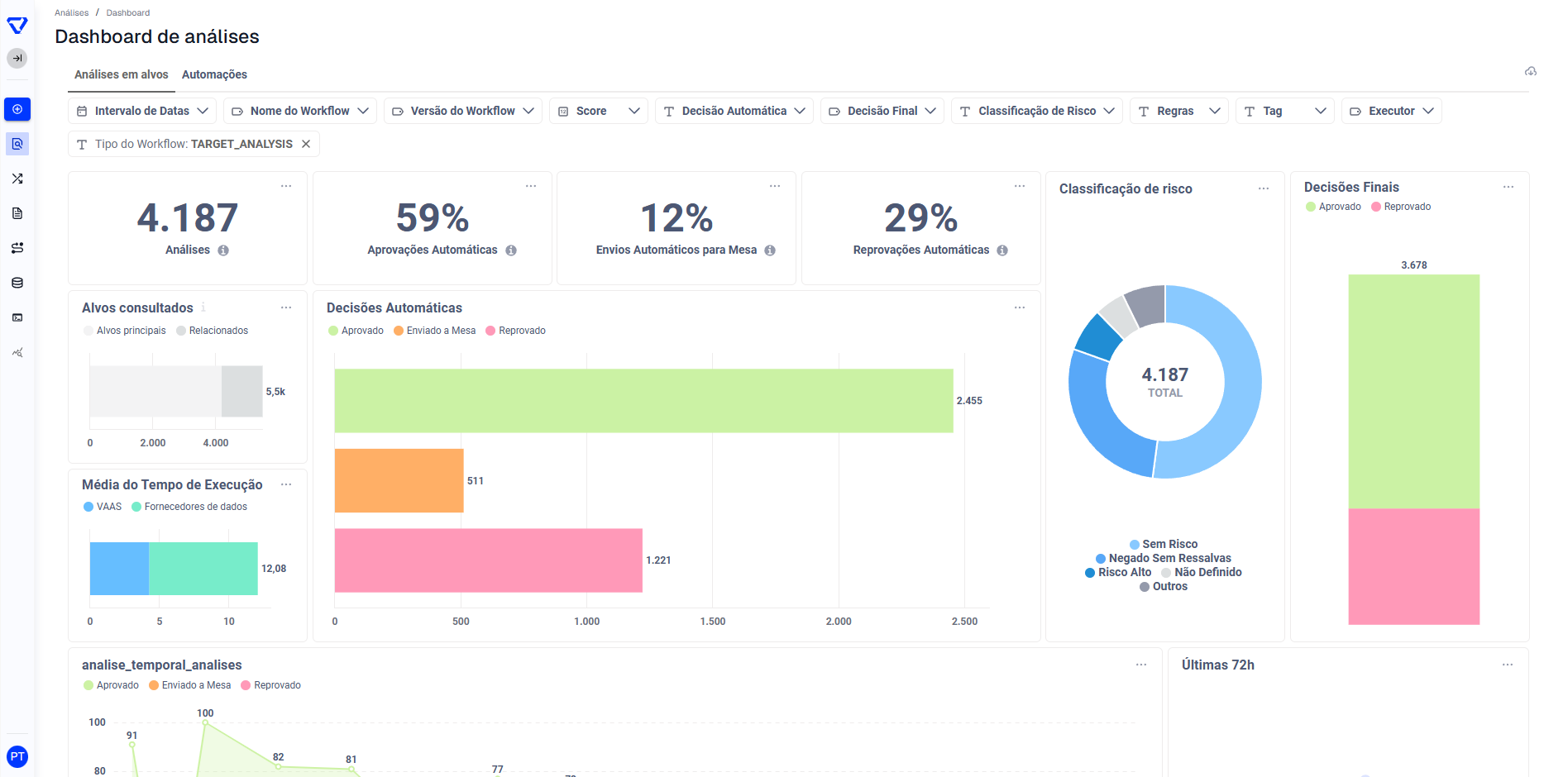Click the green Aprovado bar in Decisões Automáticas
Screen dimensions: 1568x777
pos(643,401)
